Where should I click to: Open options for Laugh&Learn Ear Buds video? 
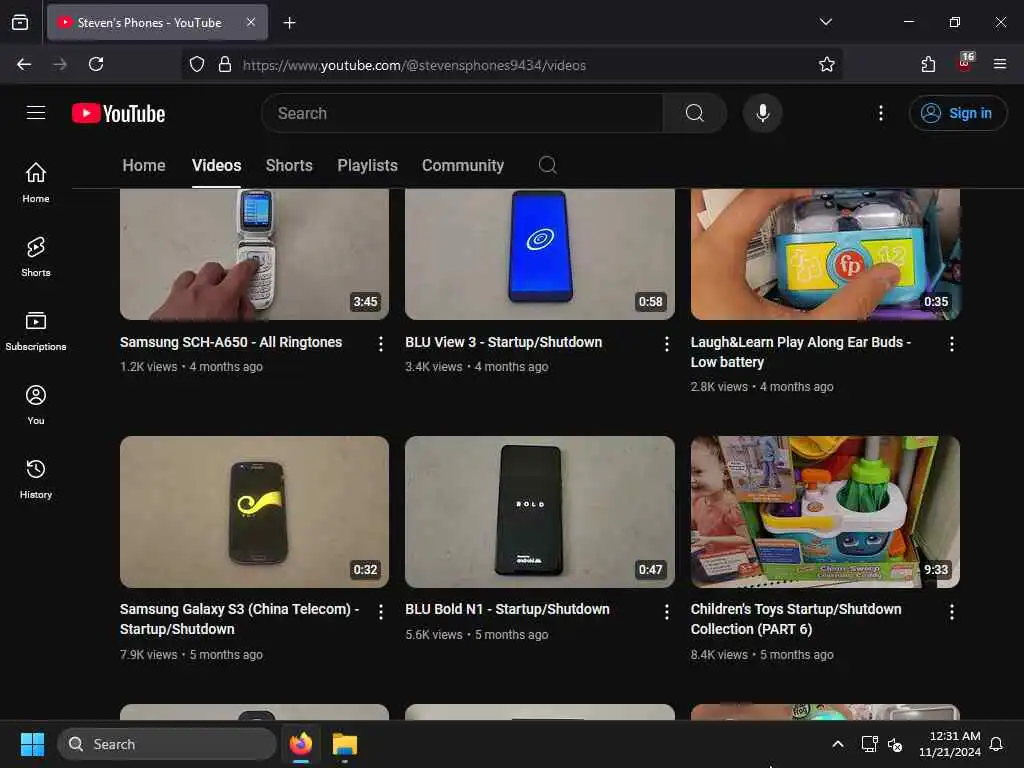coord(952,344)
